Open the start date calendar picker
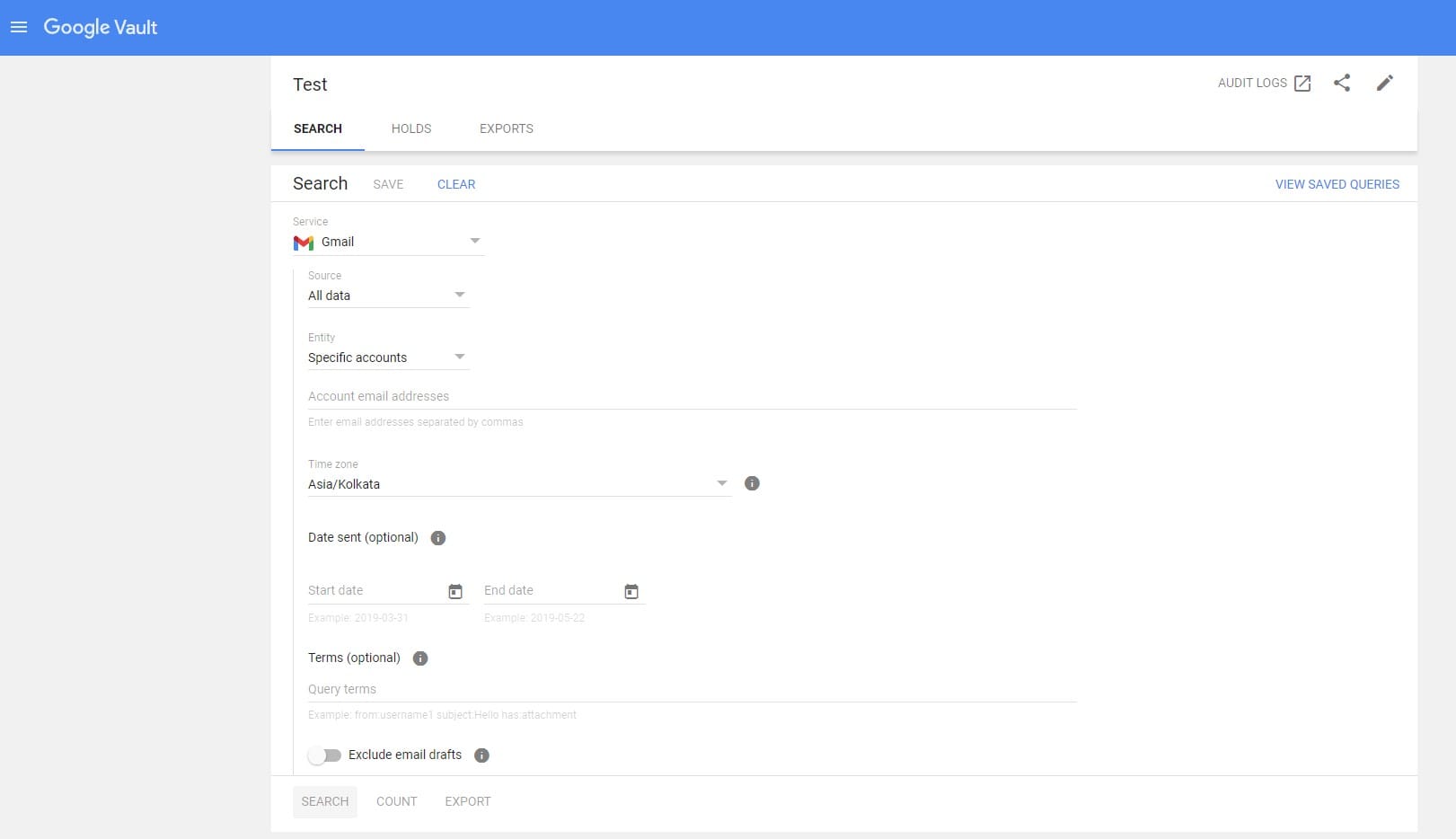The width and height of the screenshot is (1456, 839). point(455,591)
